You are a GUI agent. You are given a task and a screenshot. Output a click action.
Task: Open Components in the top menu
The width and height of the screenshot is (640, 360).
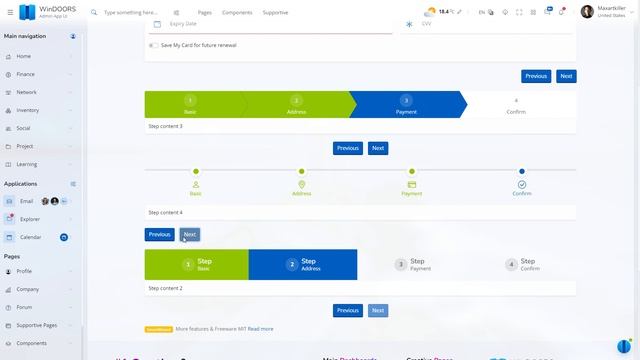click(x=237, y=13)
